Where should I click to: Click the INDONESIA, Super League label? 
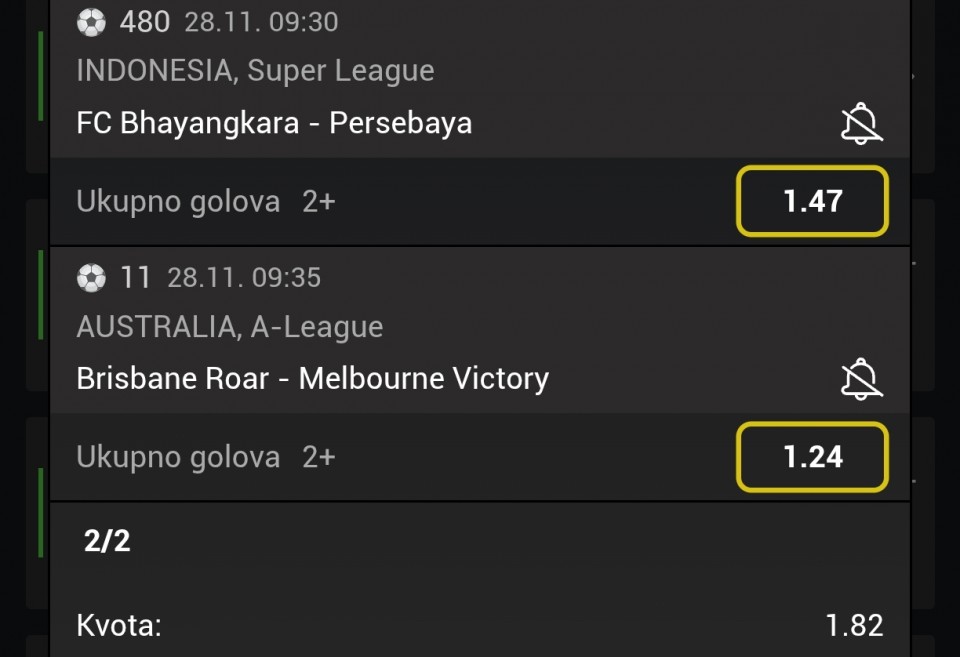(255, 71)
